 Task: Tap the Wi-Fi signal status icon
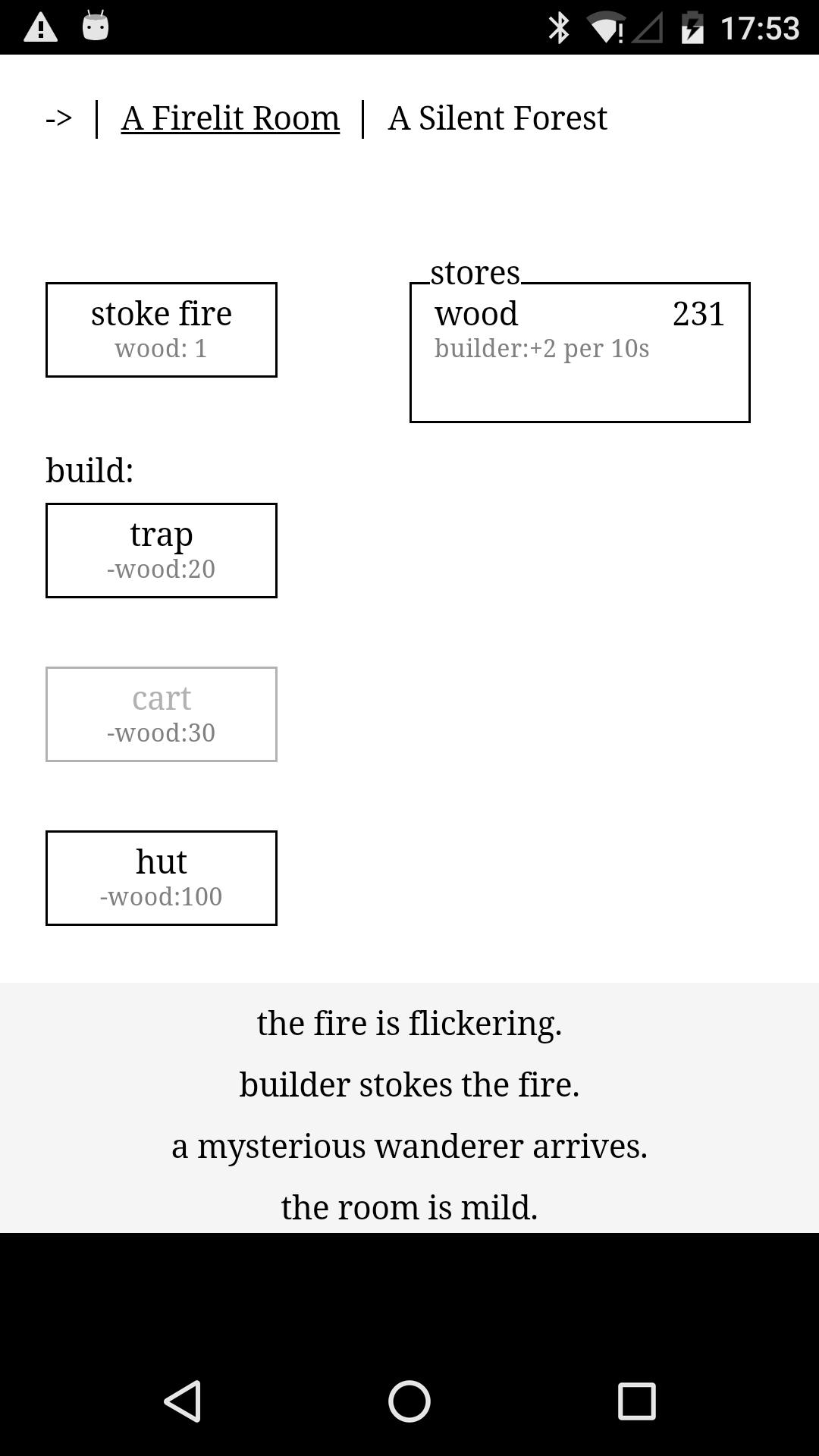(x=605, y=29)
